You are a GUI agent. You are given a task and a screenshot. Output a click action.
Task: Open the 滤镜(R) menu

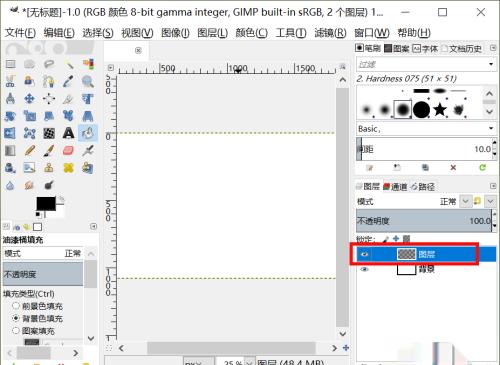coord(330,33)
